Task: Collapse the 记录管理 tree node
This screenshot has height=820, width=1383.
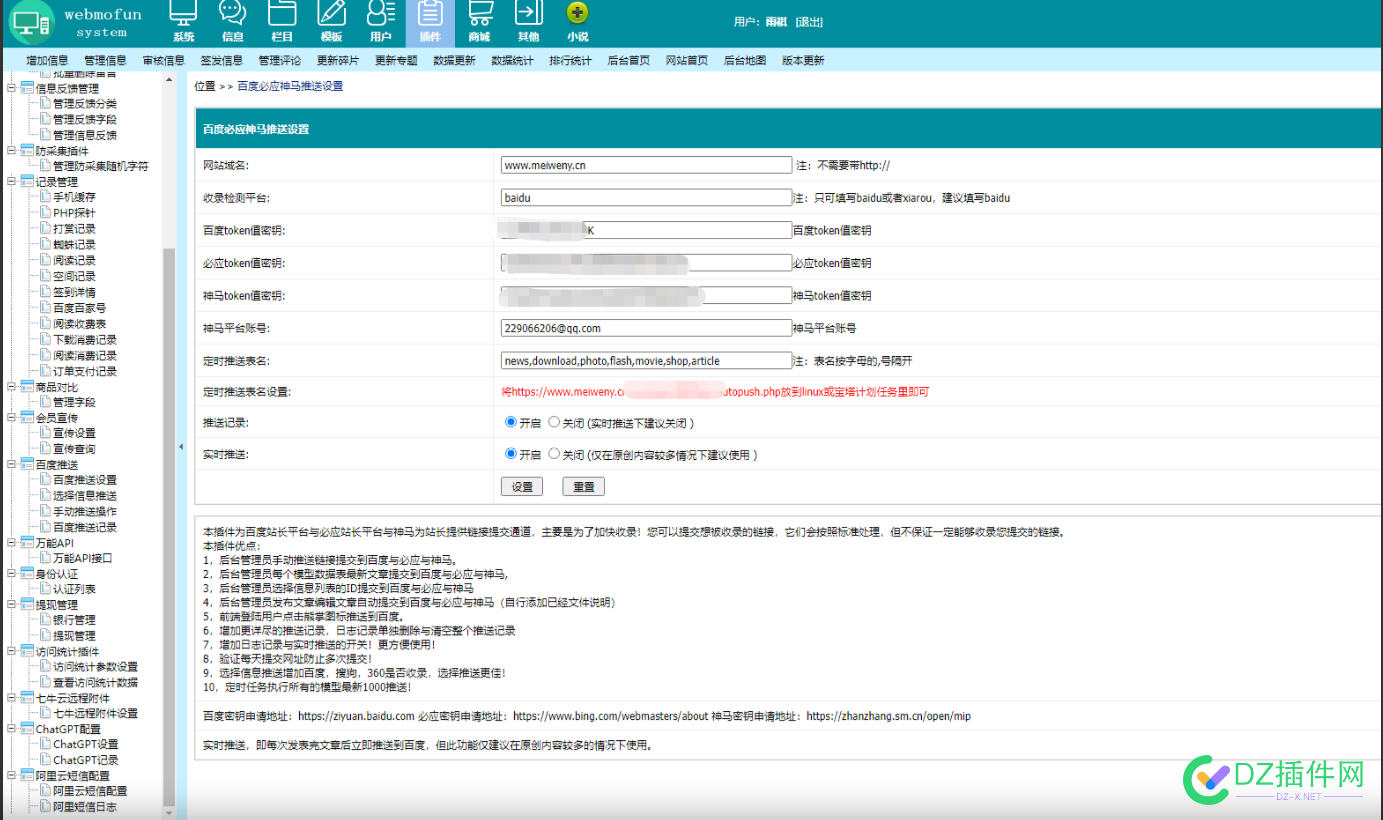Action: [x=11, y=182]
